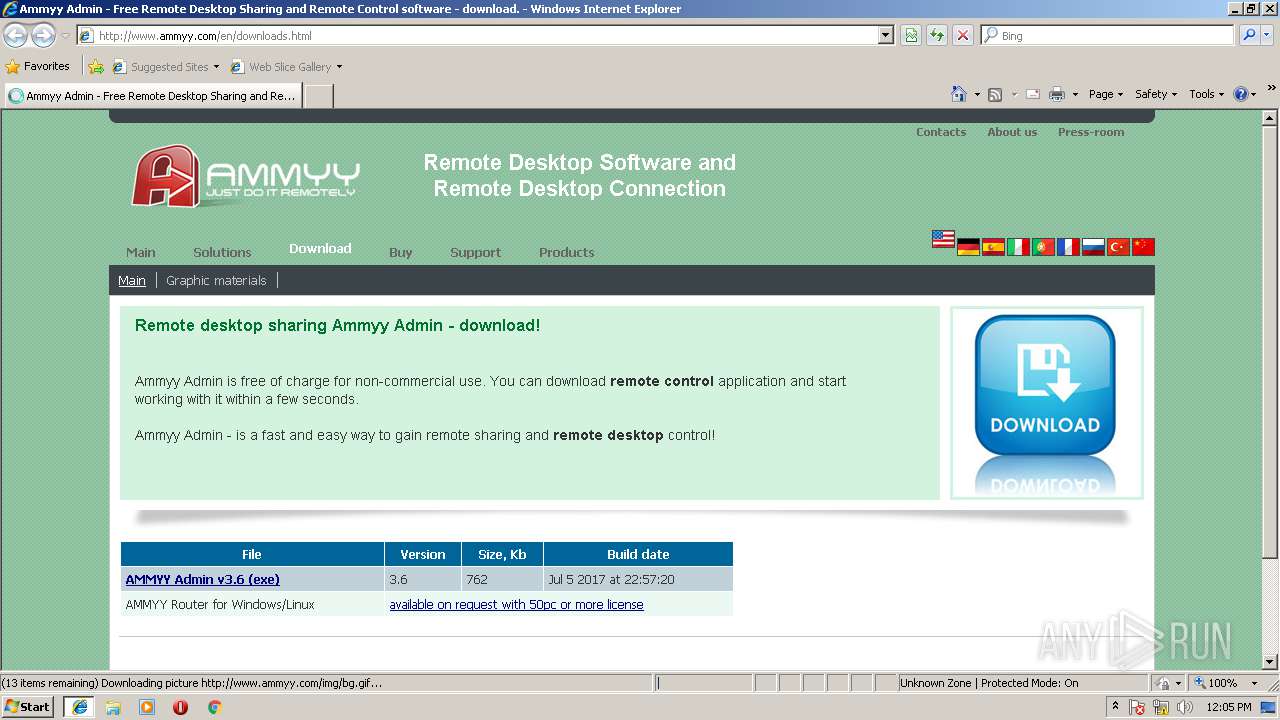
Task: Switch language to Russian flag
Action: [x=1093, y=247]
